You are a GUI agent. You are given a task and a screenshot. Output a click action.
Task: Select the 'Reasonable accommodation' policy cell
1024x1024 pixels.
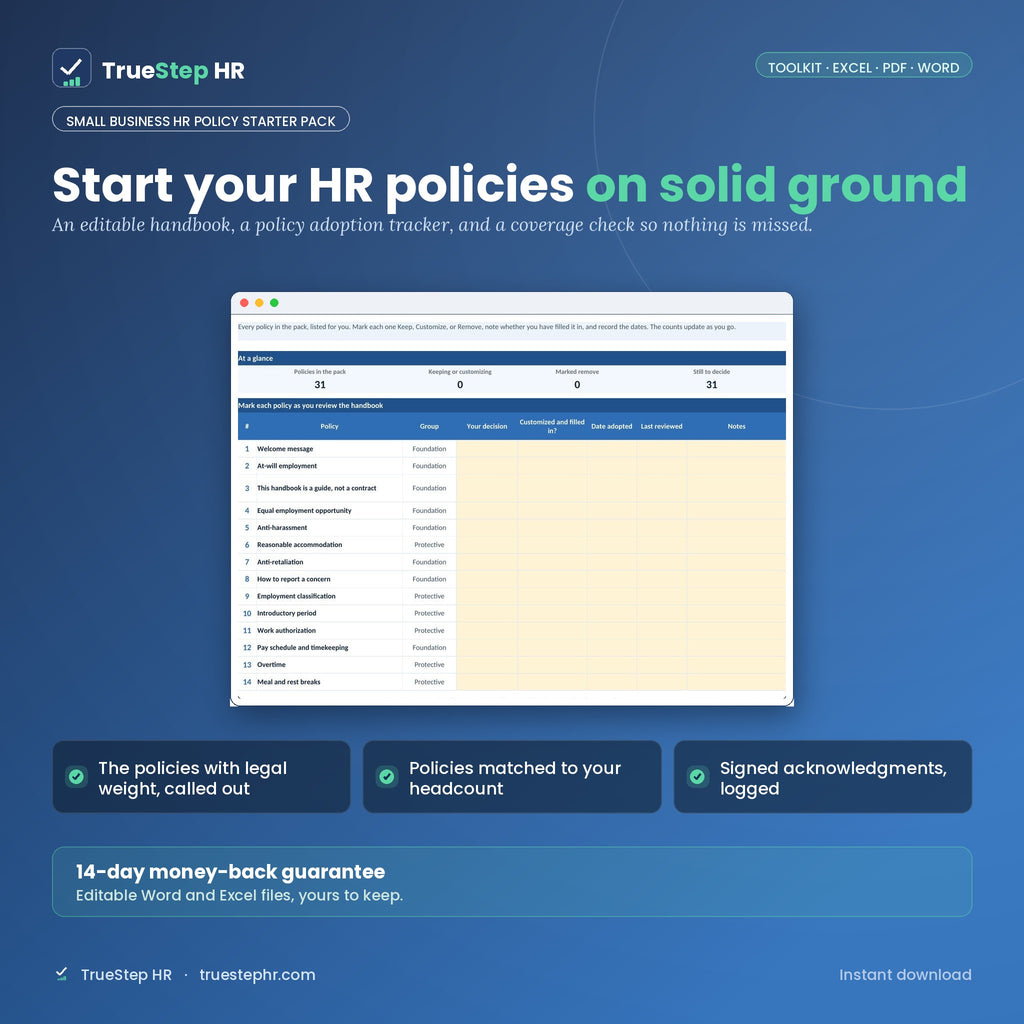329,545
